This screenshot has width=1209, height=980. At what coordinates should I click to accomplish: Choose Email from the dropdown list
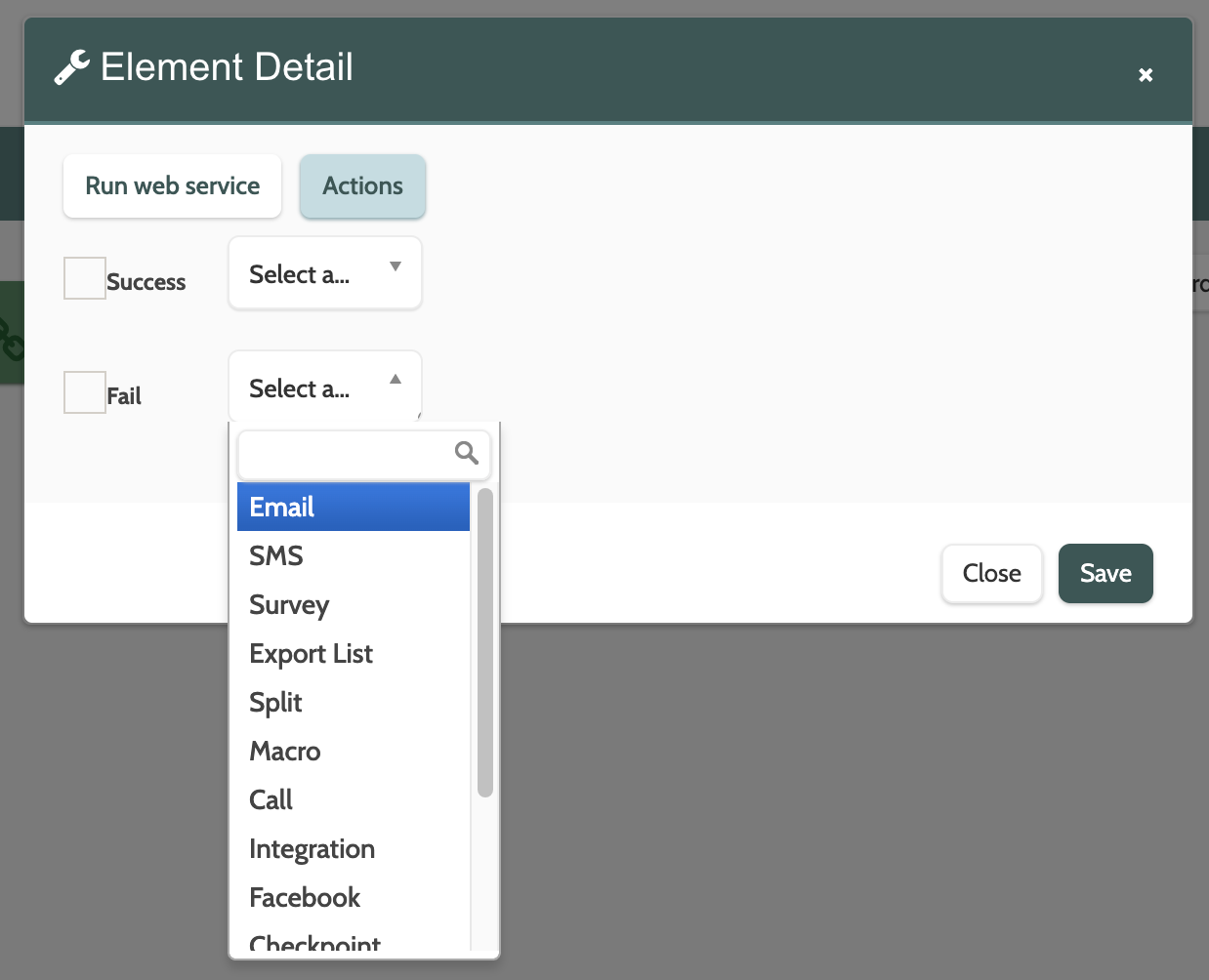pos(354,508)
